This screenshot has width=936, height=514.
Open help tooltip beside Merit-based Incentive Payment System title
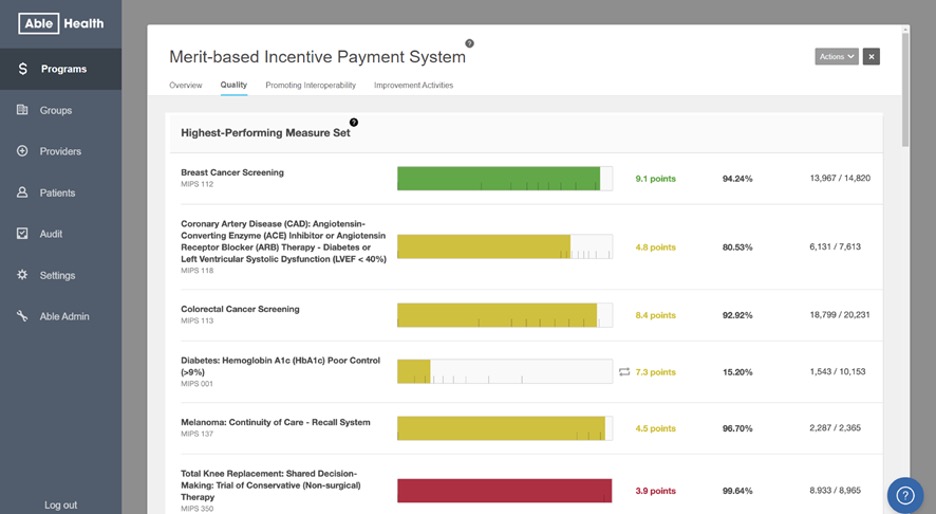[x=469, y=43]
